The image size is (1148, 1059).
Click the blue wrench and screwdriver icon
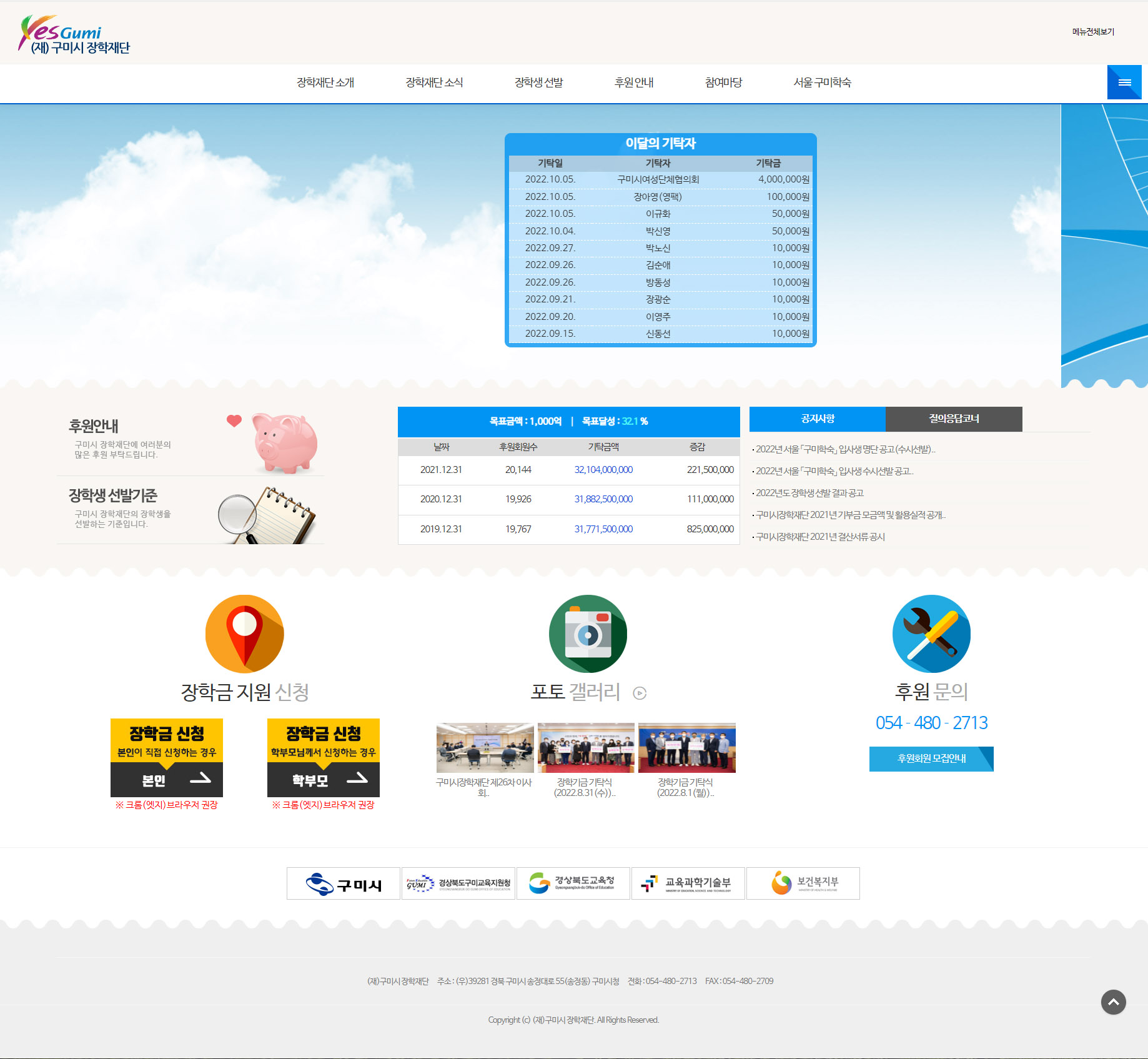tap(931, 634)
